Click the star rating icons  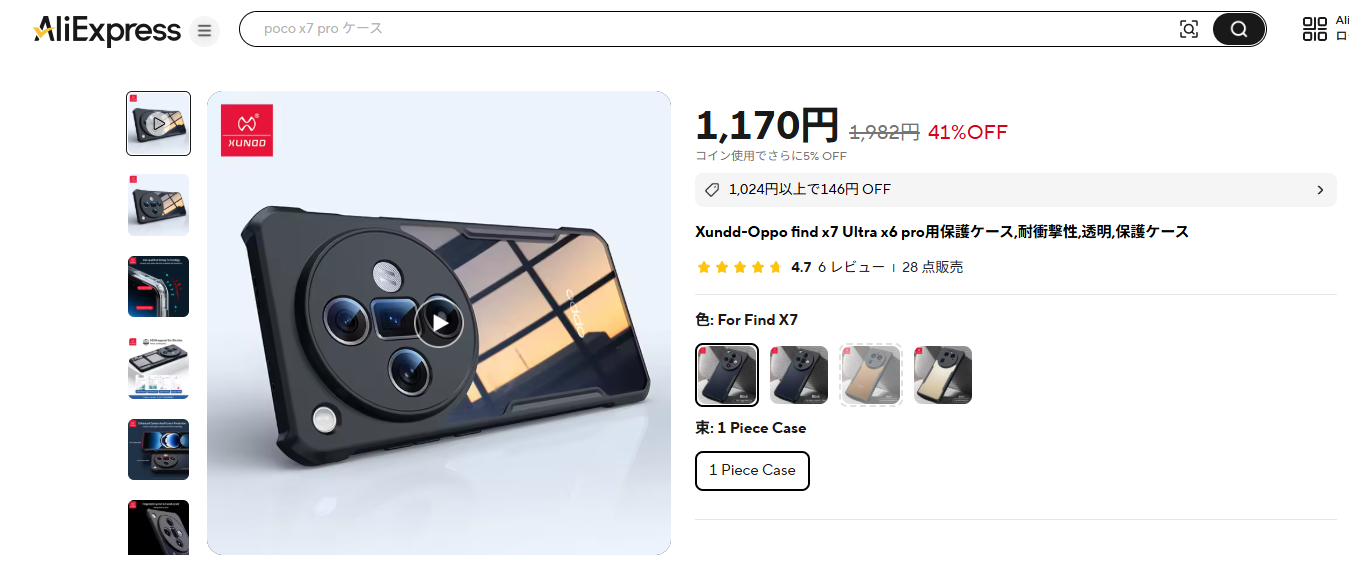[740, 267]
